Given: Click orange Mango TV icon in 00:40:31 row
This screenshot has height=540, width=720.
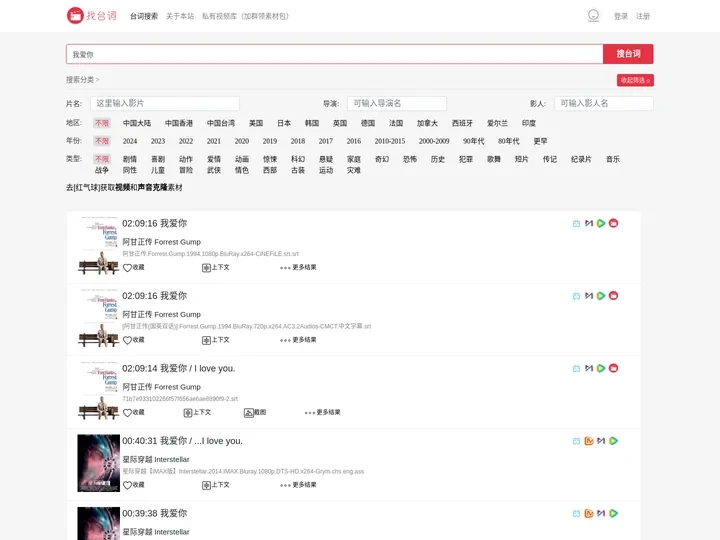Looking at the screenshot, I should pos(589,441).
